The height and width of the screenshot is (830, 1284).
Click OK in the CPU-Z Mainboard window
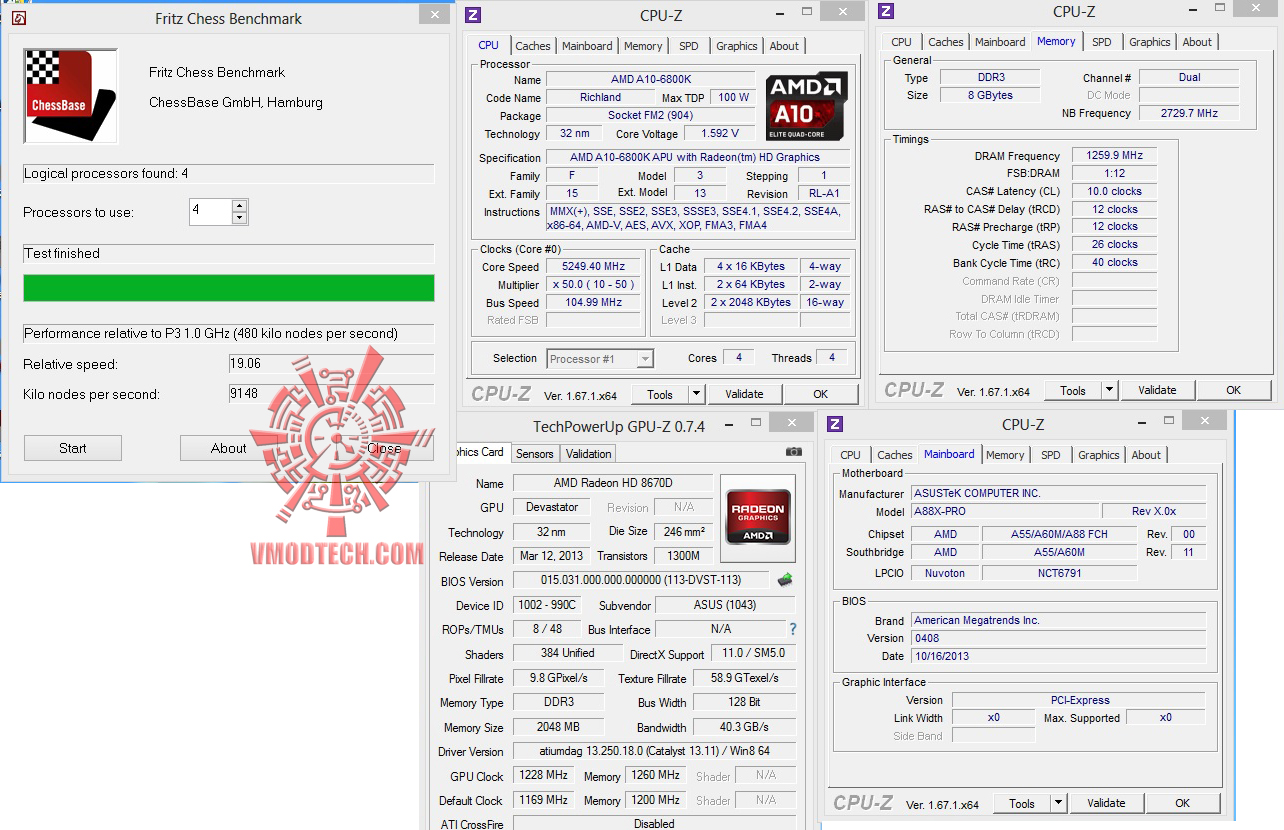click(1183, 803)
